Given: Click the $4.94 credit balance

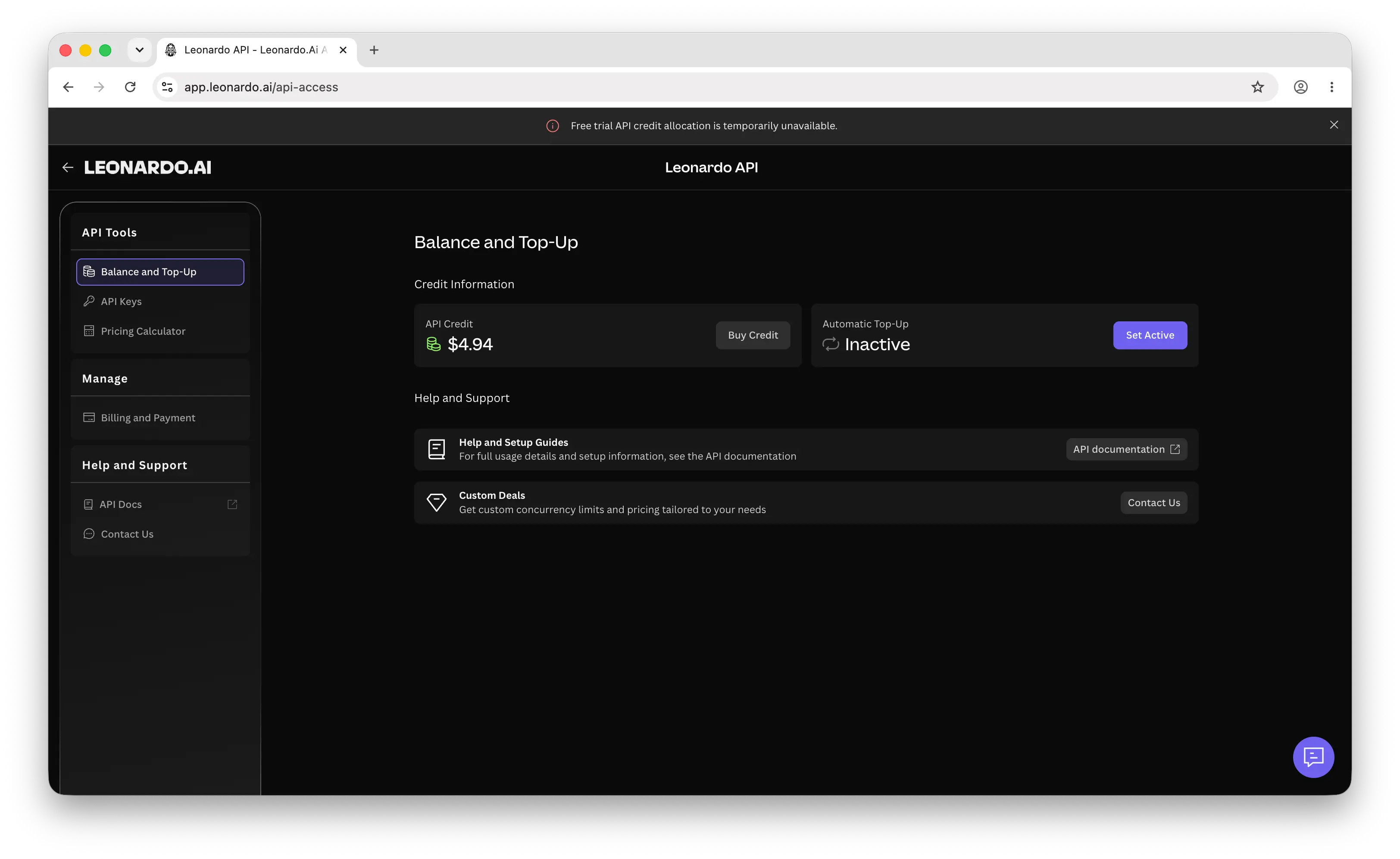Looking at the screenshot, I should point(470,344).
